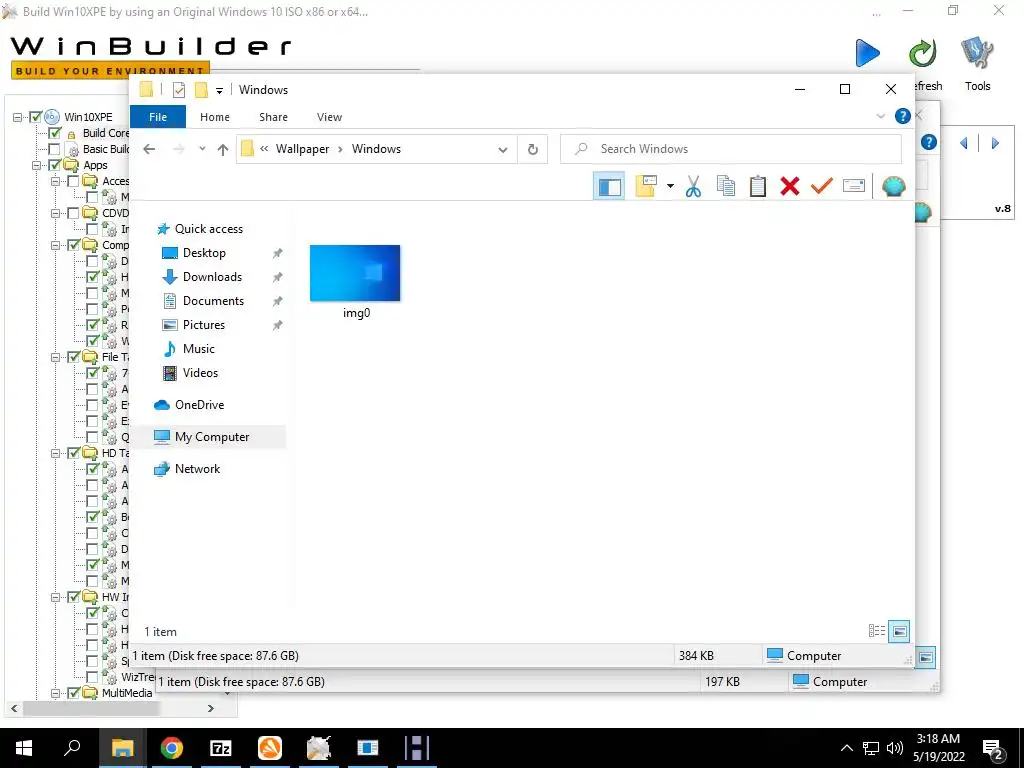Image resolution: width=1024 pixels, height=768 pixels.
Task: Collapse the Win10XPE tree root
Action: coord(18,117)
